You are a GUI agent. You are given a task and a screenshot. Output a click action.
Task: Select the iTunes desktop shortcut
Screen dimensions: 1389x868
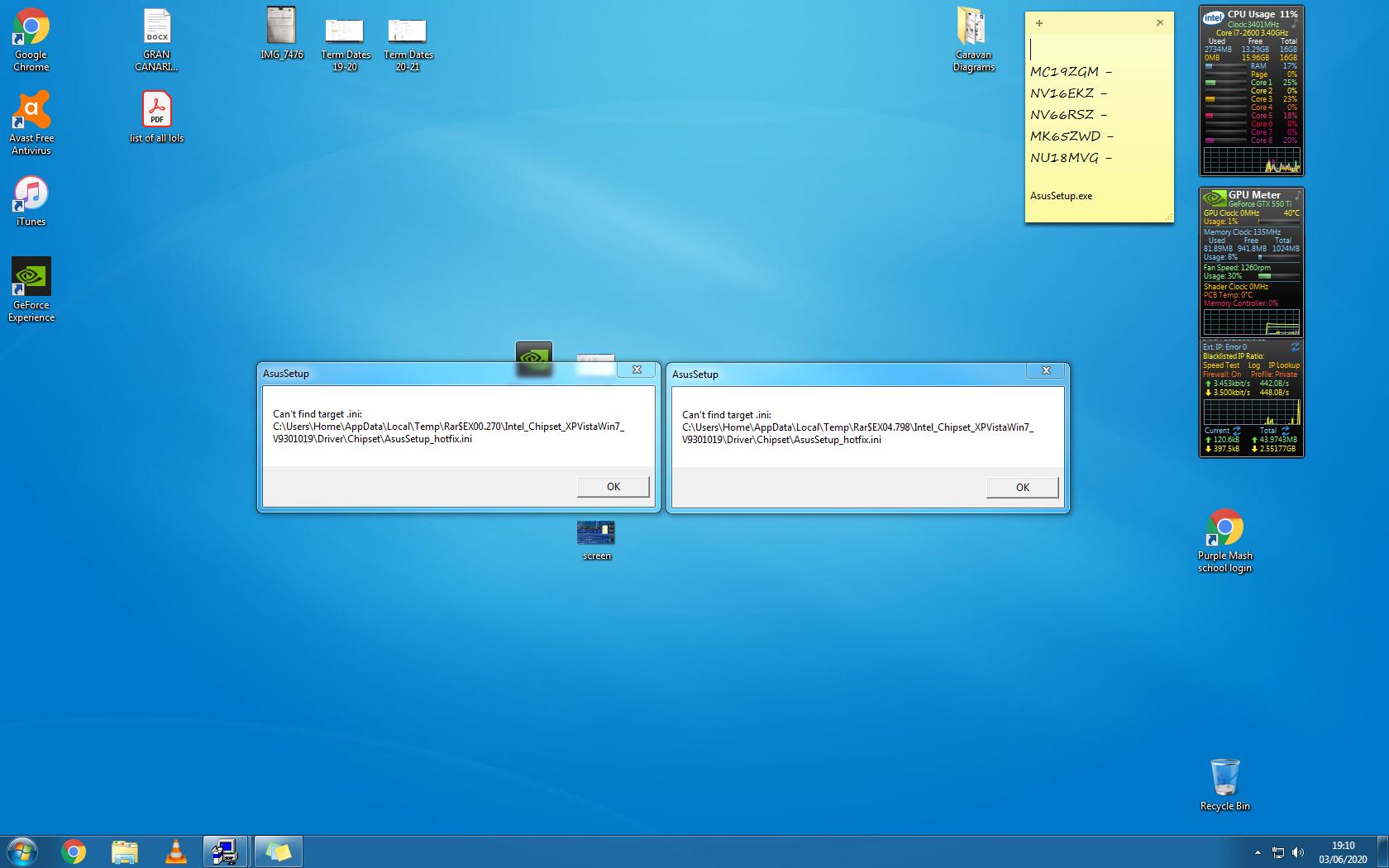(x=31, y=201)
